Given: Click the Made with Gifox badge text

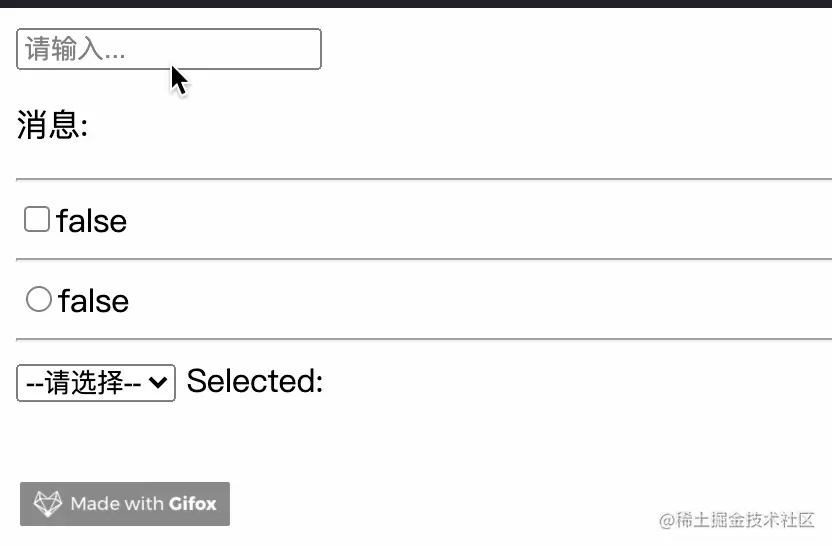Looking at the screenshot, I should point(143,504).
